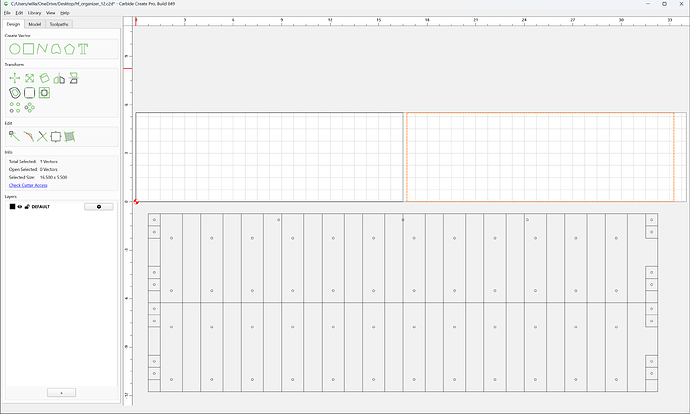The width and height of the screenshot is (690, 414).
Task: Click the gray warped-square Edit tool
Action: pos(70,136)
